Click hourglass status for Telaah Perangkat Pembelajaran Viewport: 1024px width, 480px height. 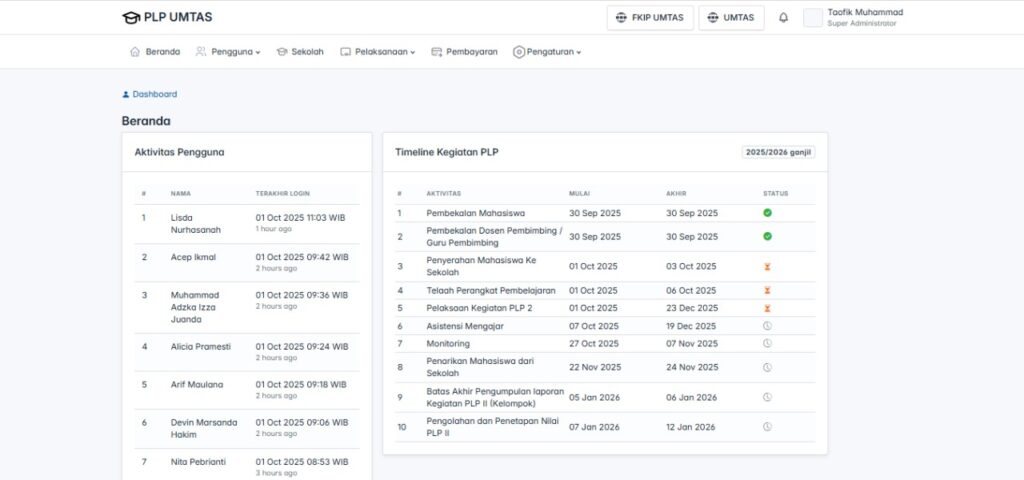click(x=767, y=291)
